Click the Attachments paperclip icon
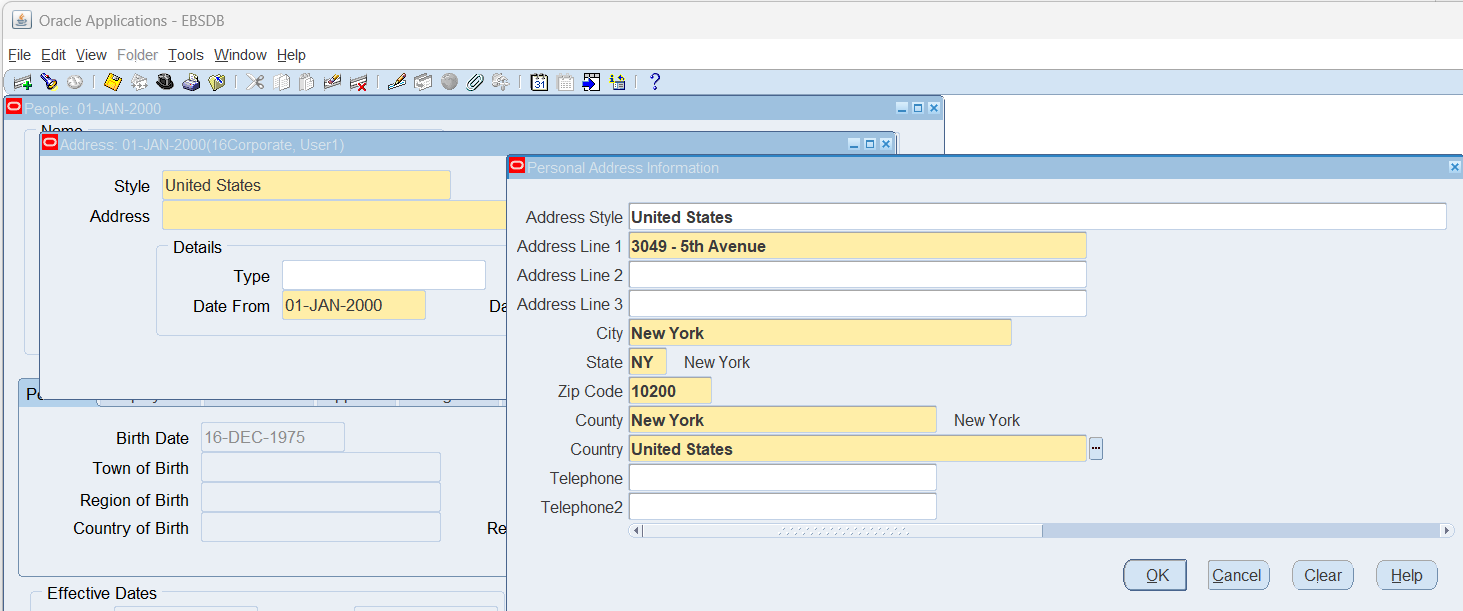This screenshot has width=1463, height=611. pyautogui.click(x=475, y=83)
